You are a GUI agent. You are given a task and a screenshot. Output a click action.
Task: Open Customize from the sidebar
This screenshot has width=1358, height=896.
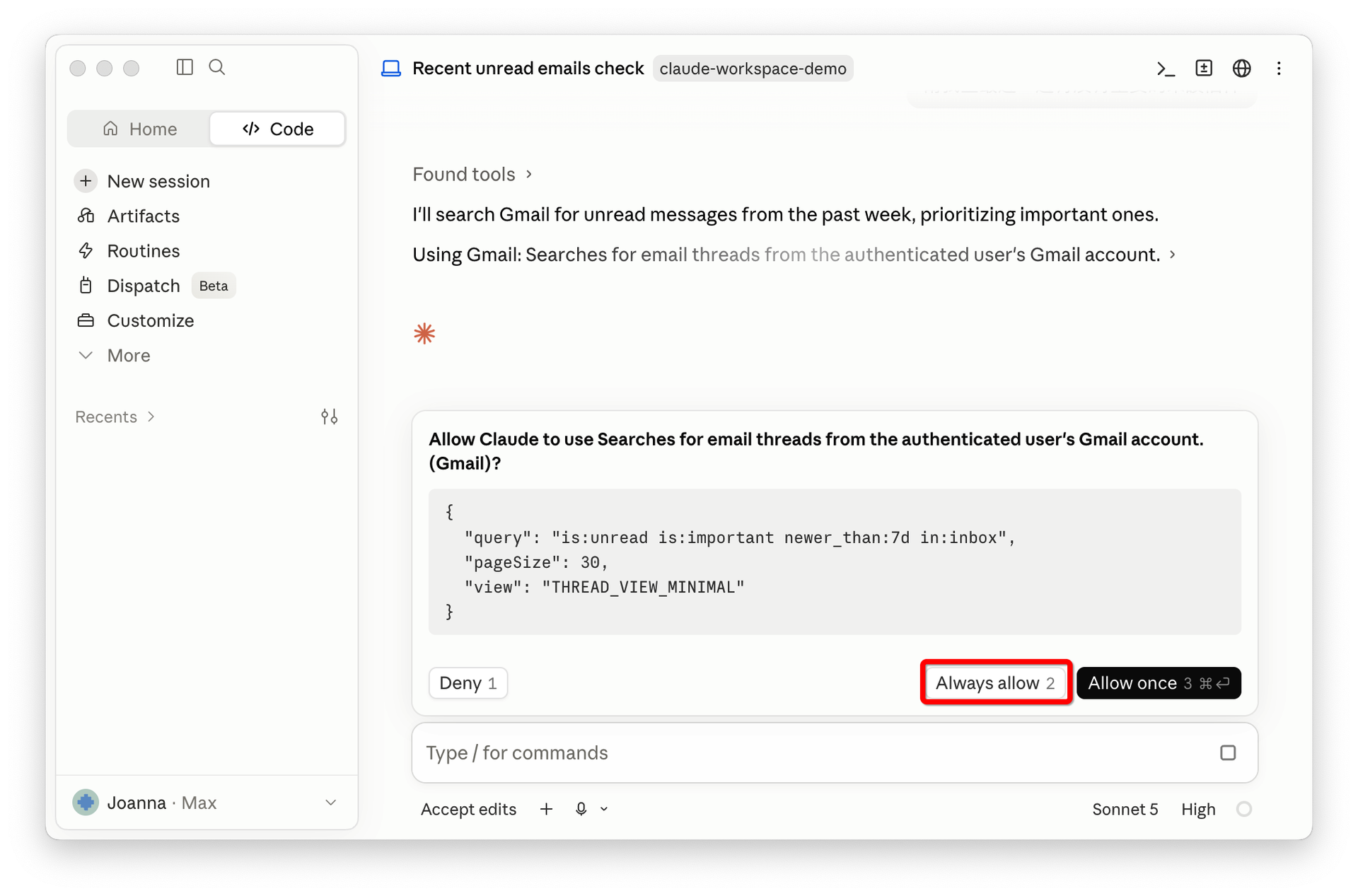pos(151,320)
